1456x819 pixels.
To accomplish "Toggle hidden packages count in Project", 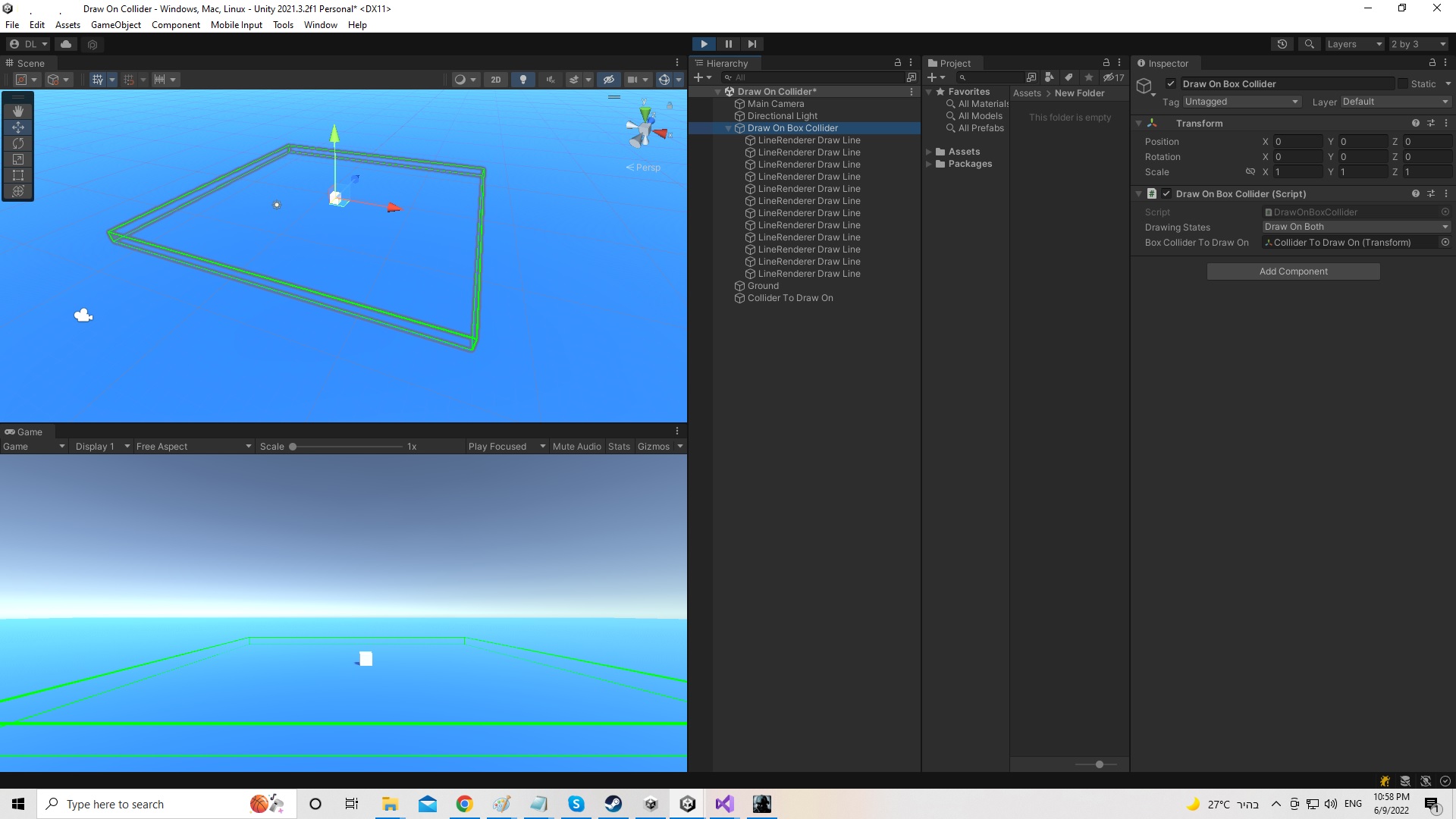I will 1114,77.
